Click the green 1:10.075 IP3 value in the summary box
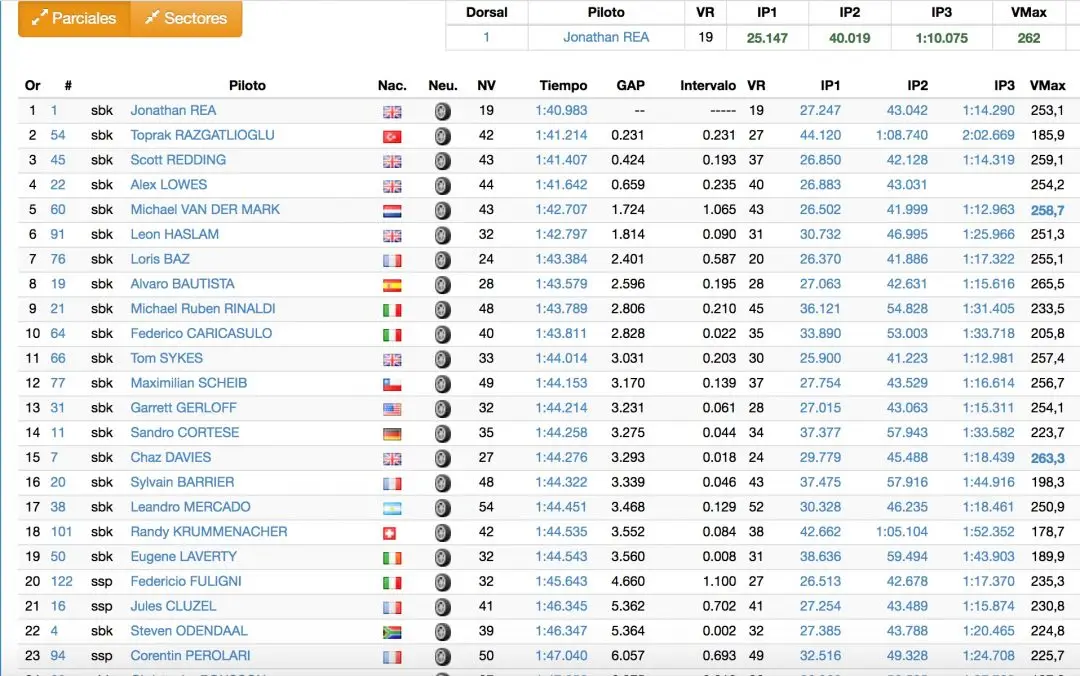1080x676 pixels. coord(942,38)
